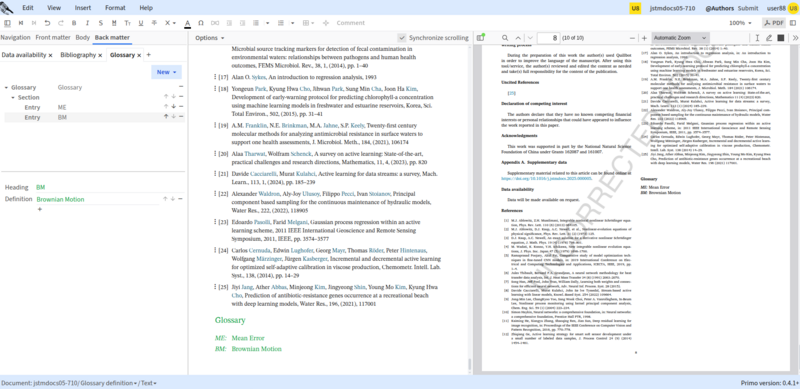Open the Format menu
The width and height of the screenshot is (800, 389).
pyautogui.click(x=115, y=8)
